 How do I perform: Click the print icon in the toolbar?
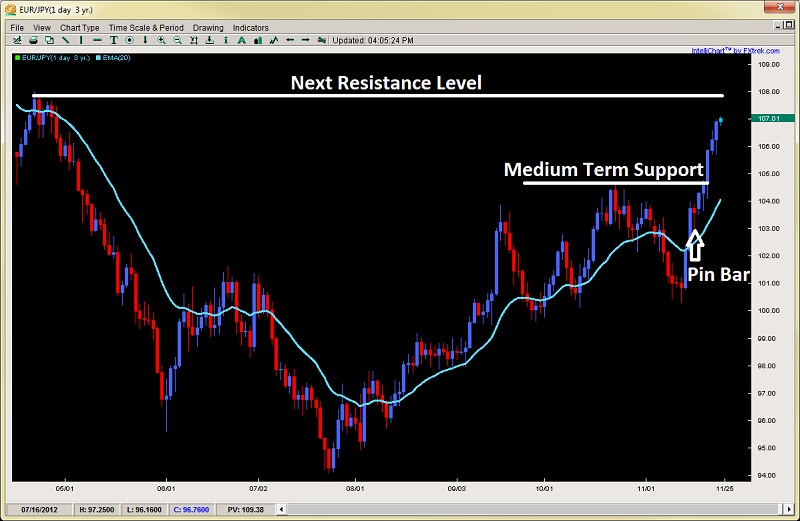pos(34,40)
